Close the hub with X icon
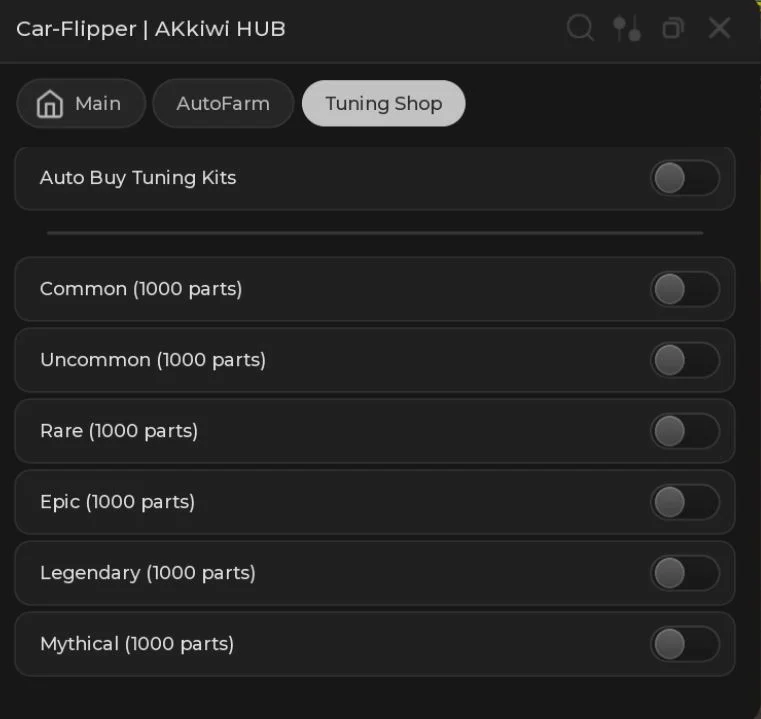 tap(719, 28)
